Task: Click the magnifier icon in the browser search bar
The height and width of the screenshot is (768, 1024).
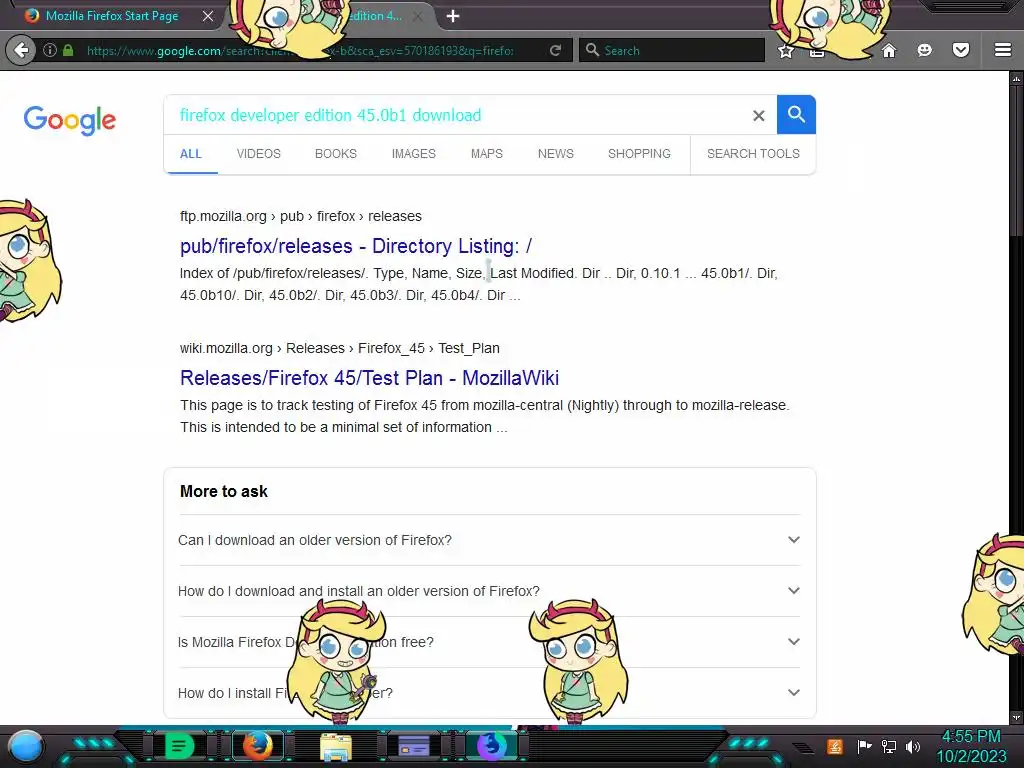Action: tap(592, 50)
